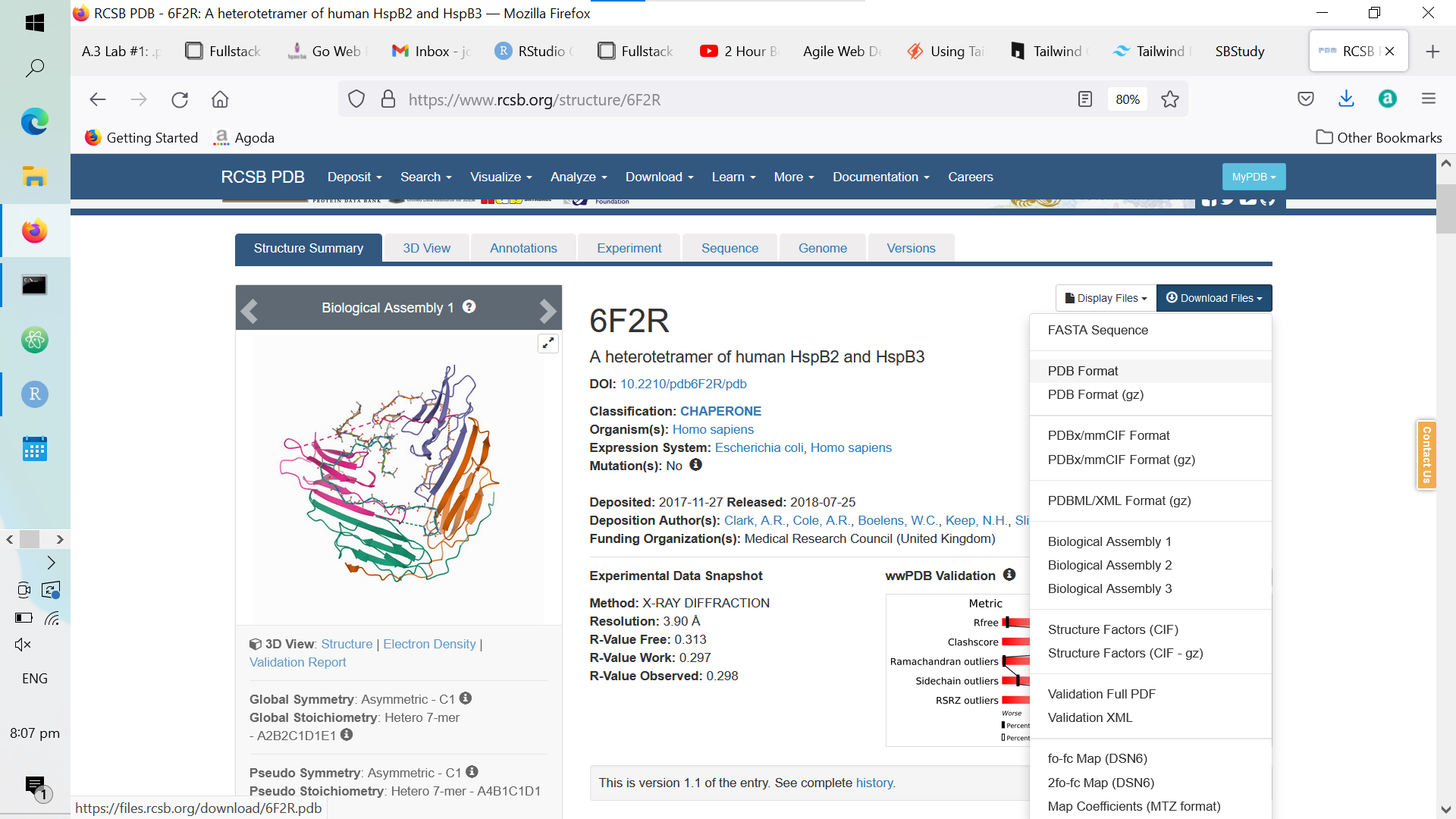This screenshot has height=819, width=1456.
Task: Expand the Visualize menu in navbar
Action: click(500, 177)
